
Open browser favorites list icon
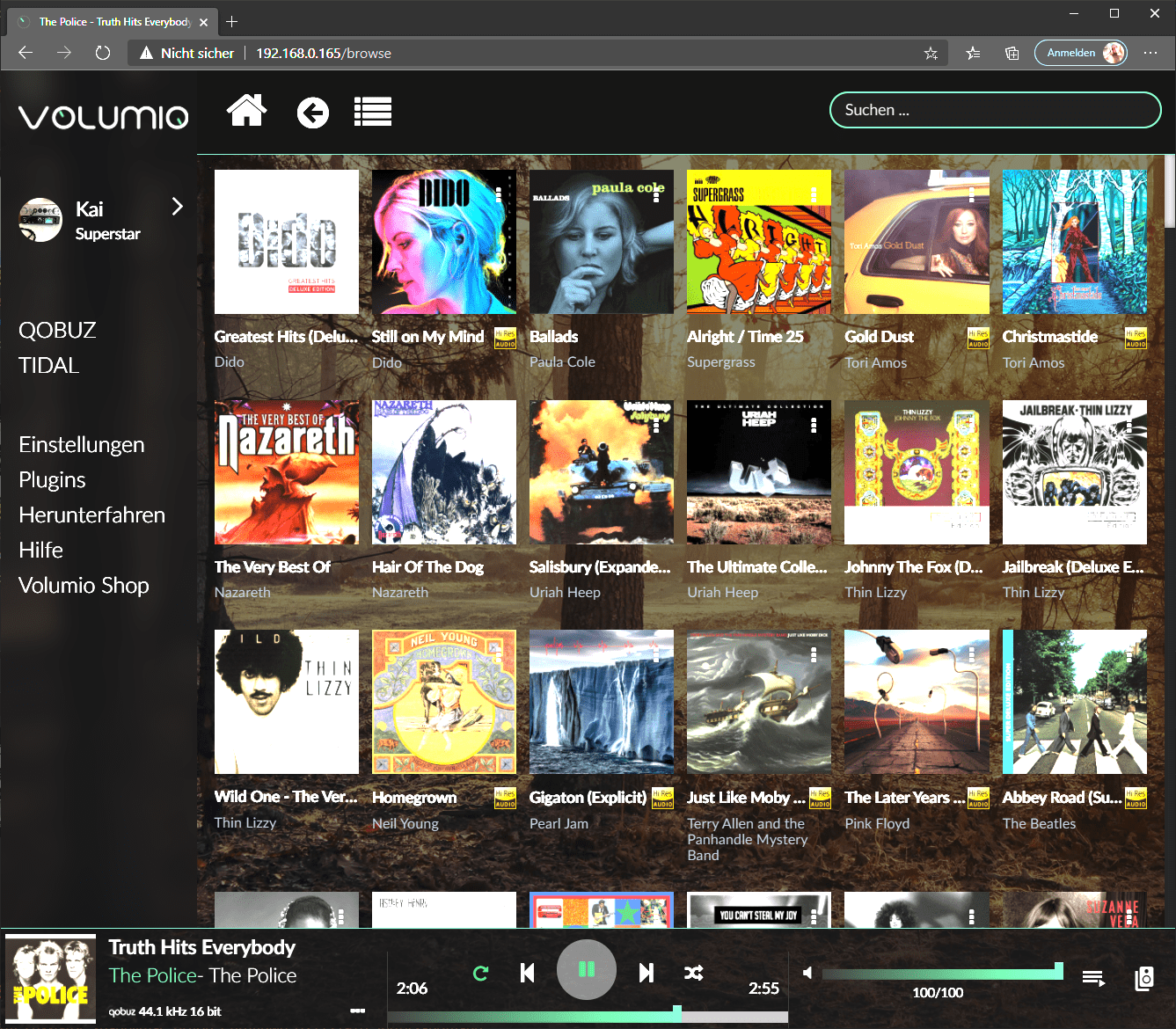click(x=973, y=53)
